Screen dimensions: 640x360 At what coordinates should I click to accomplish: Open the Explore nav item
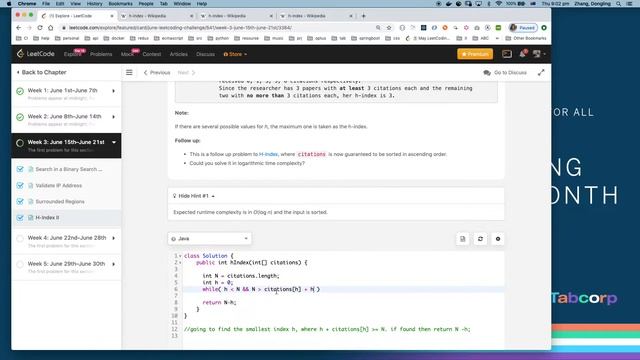72,54
